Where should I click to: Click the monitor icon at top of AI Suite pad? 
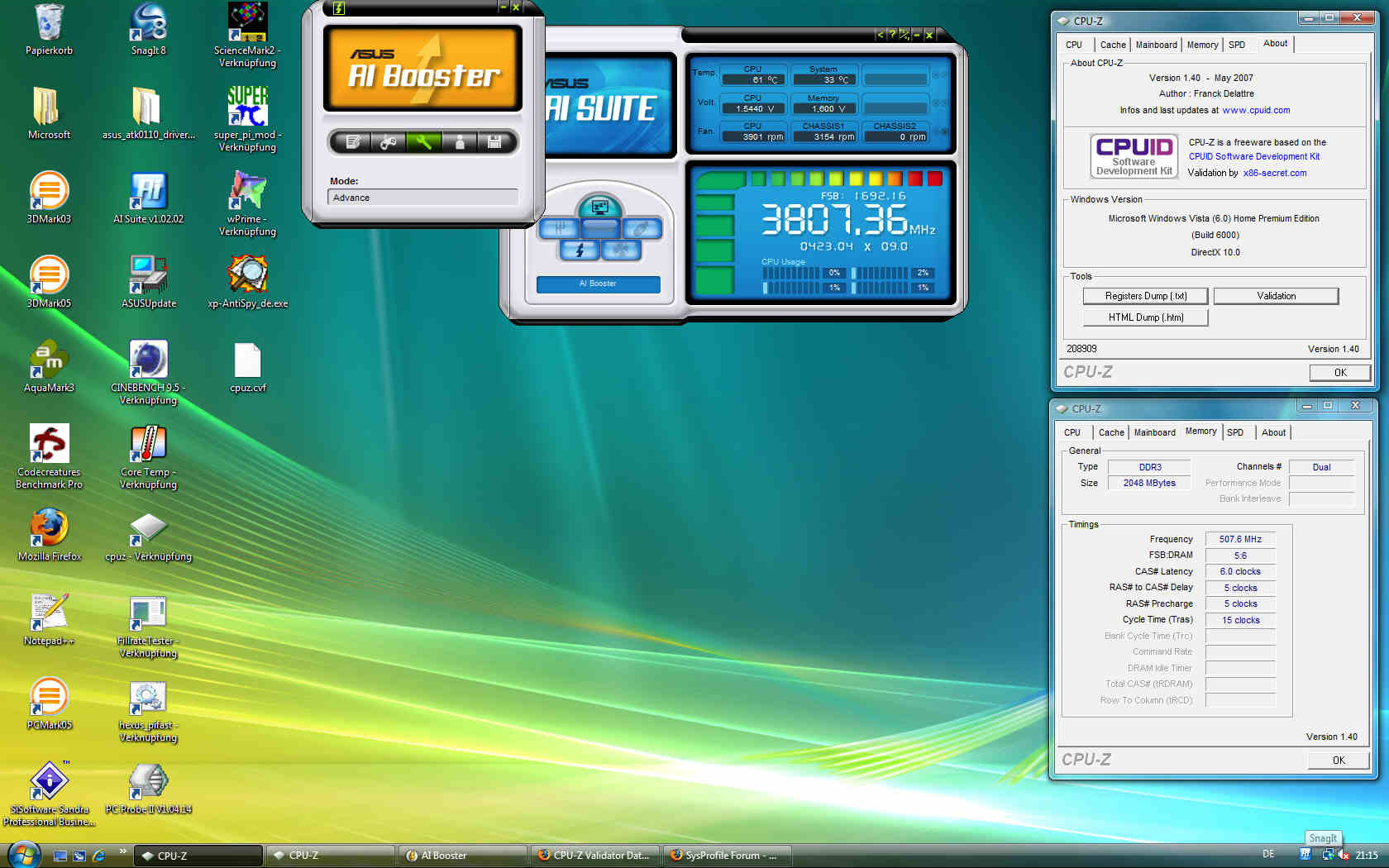(x=599, y=207)
